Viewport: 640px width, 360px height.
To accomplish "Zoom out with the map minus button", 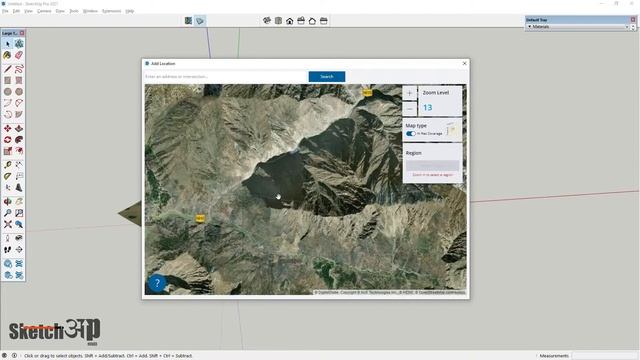I will tap(409, 109).
